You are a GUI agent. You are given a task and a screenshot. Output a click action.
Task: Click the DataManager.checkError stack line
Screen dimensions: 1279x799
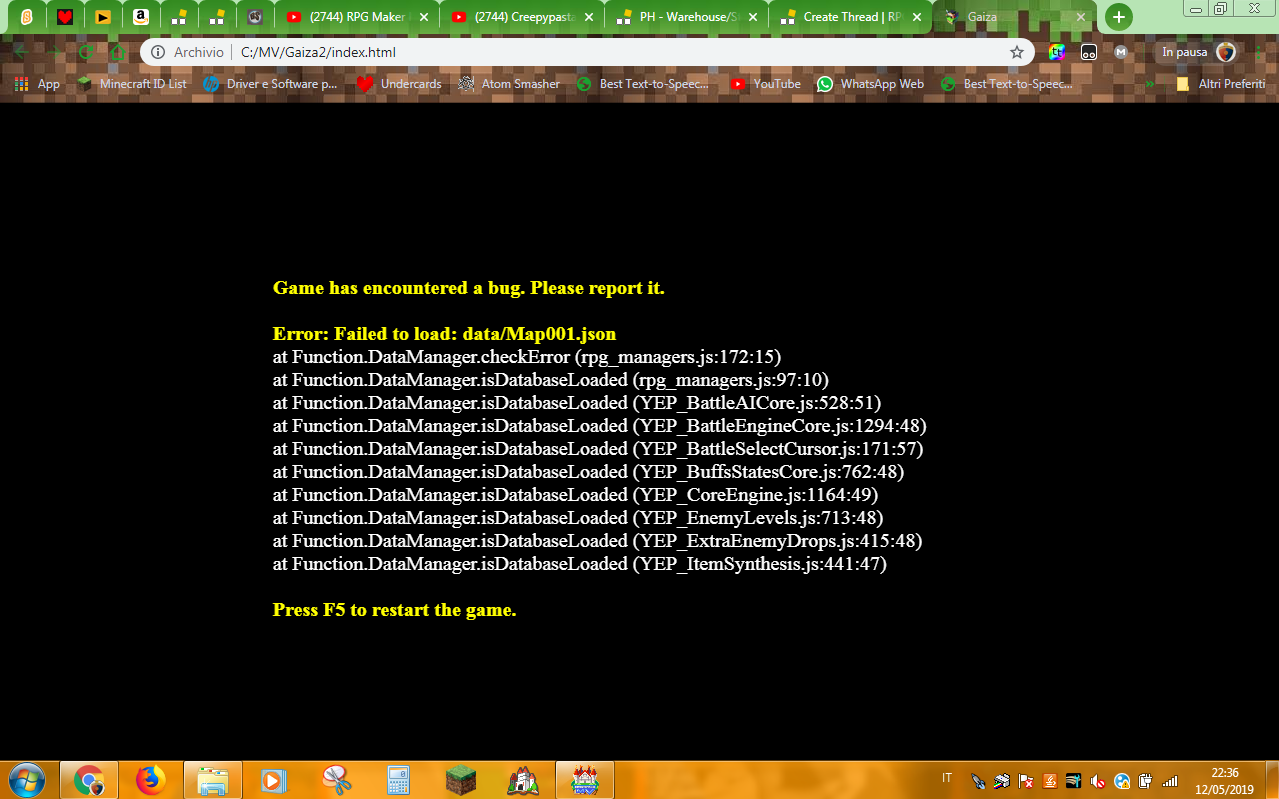[x=527, y=357]
